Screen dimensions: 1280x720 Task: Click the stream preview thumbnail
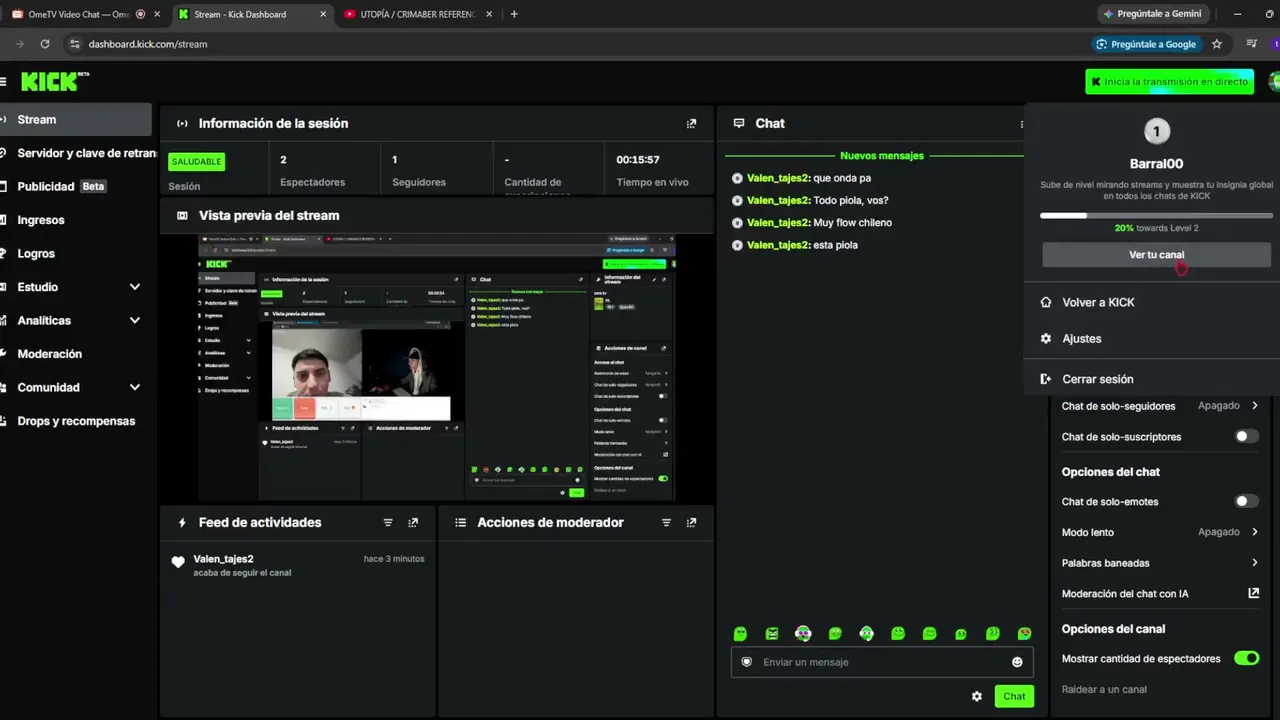click(x=437, y=367)
